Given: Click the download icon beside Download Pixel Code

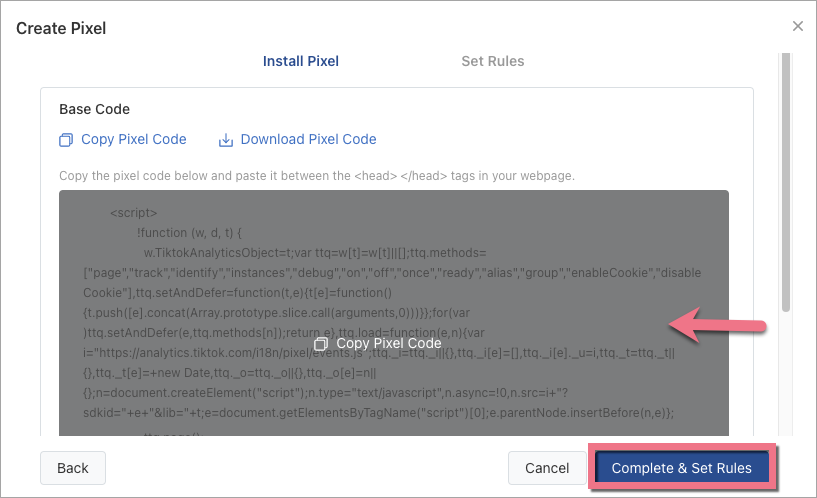Looking at the screenshot, I should pyautogui.click(x=226, y=140).
